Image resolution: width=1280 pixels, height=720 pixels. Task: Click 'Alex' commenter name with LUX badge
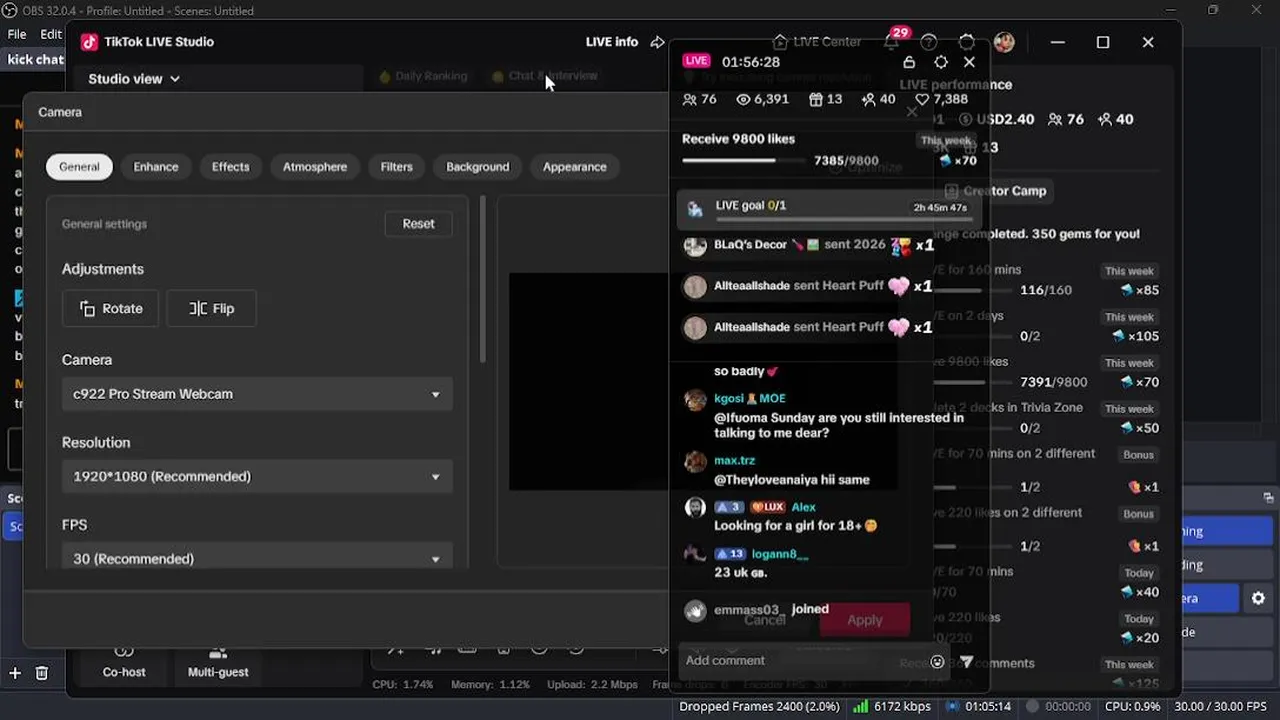803,507
